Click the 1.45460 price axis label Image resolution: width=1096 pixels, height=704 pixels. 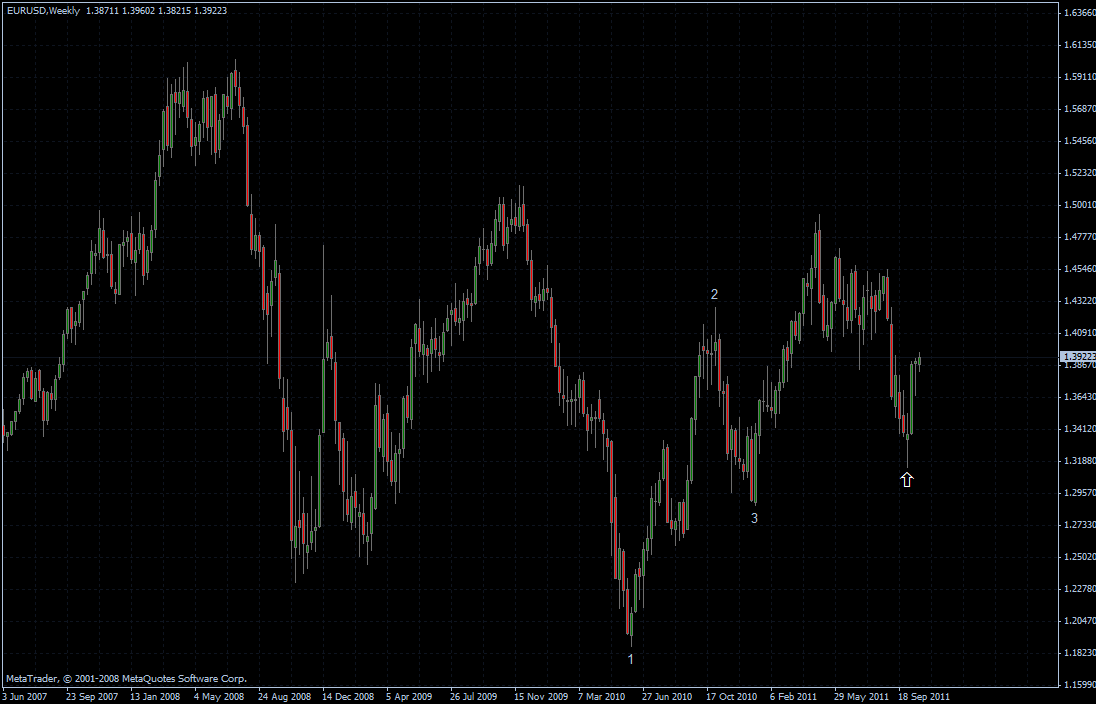(1080, 268)
